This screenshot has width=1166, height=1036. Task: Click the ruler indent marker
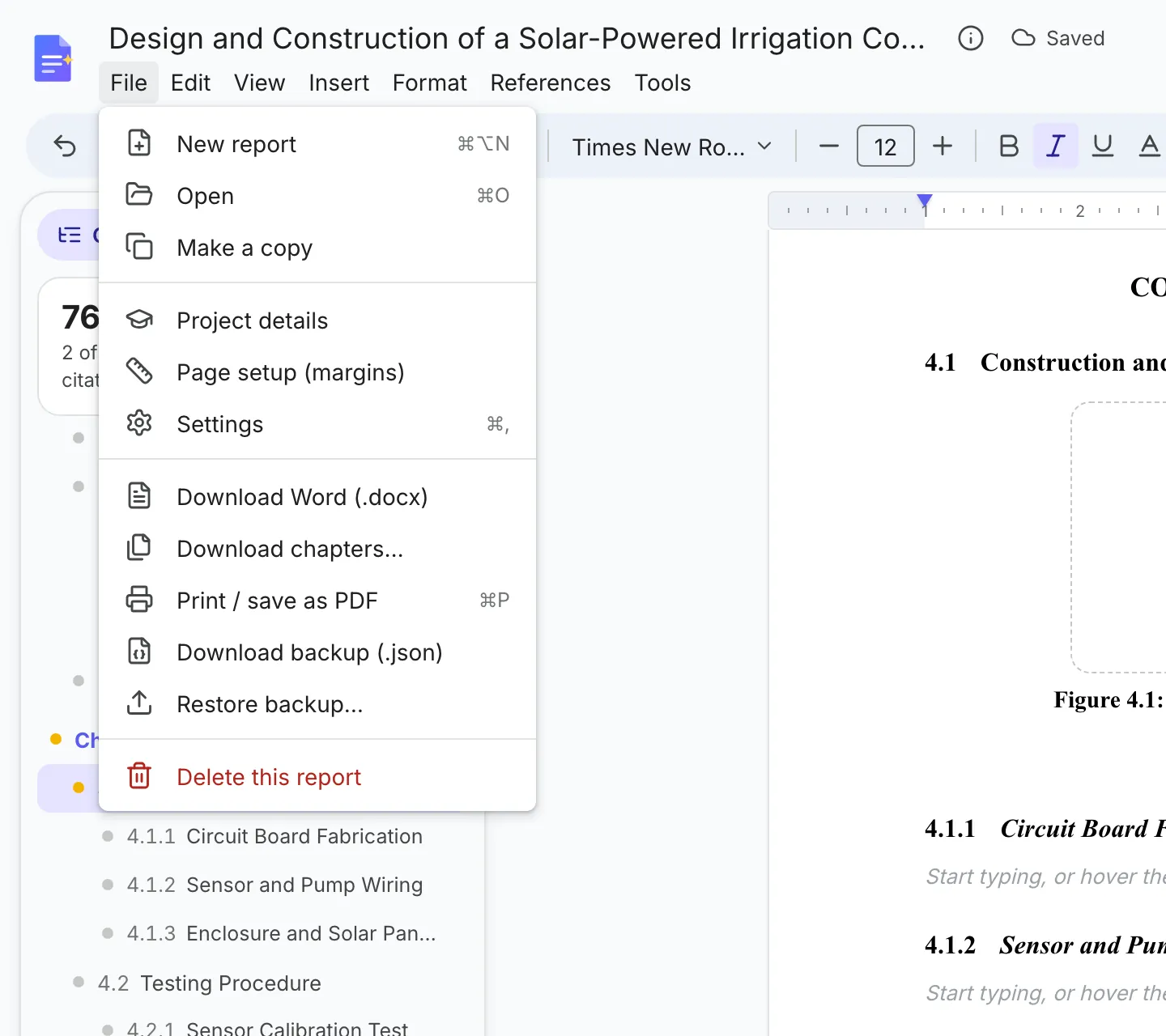click(925, 202)
